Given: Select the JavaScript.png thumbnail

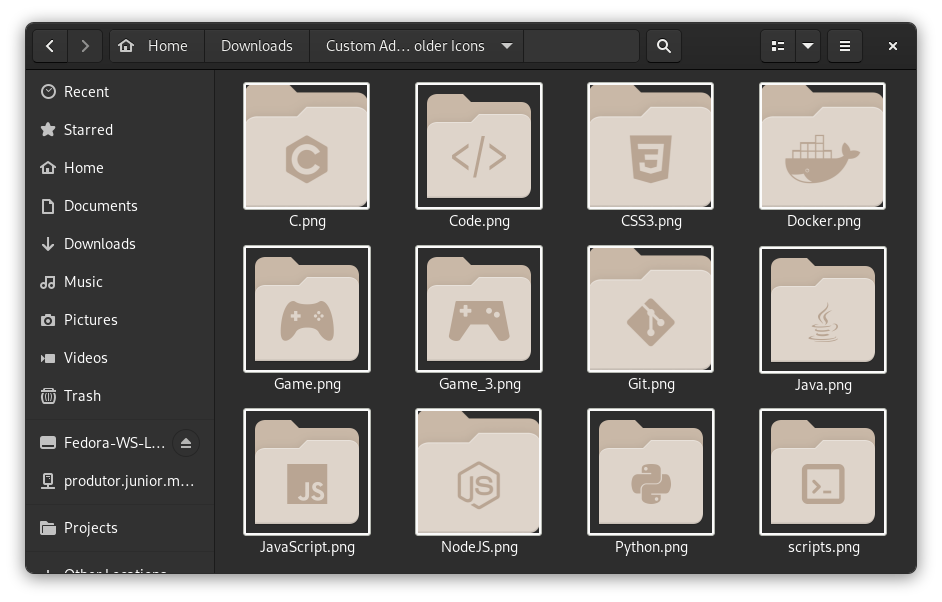Looking at the screenshot, I should pos(306,472).
